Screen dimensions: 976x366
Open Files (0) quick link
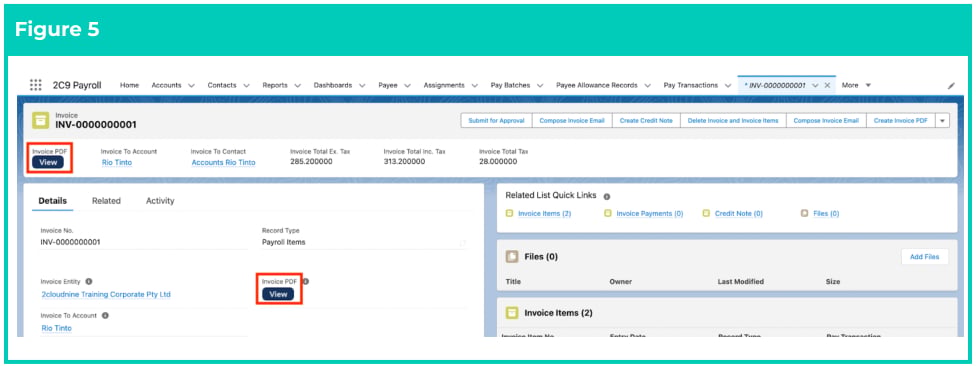pos(826,214)
